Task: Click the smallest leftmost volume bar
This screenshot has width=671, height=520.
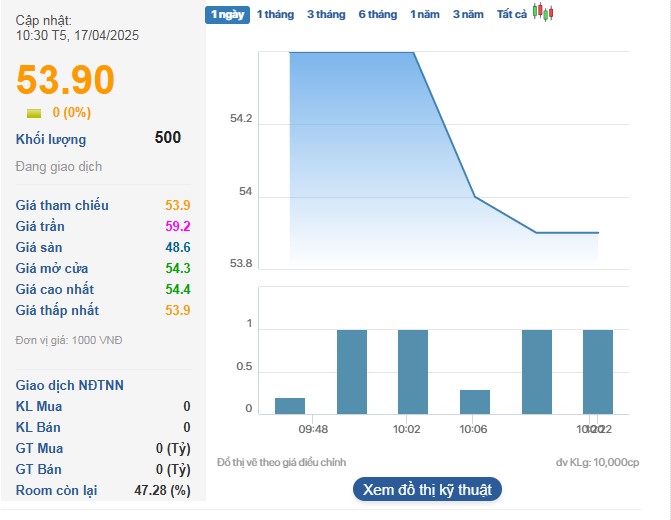Action: 290,405
